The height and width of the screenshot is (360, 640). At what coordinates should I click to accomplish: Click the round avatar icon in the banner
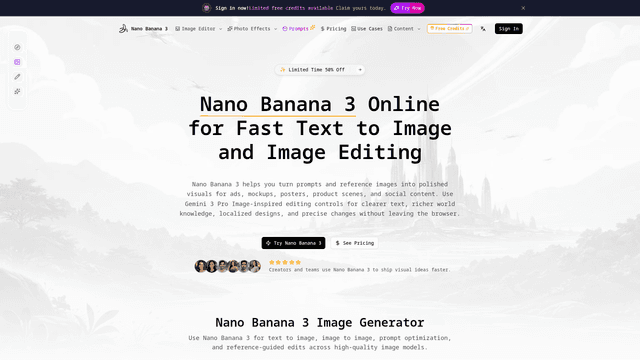[207, 8]
